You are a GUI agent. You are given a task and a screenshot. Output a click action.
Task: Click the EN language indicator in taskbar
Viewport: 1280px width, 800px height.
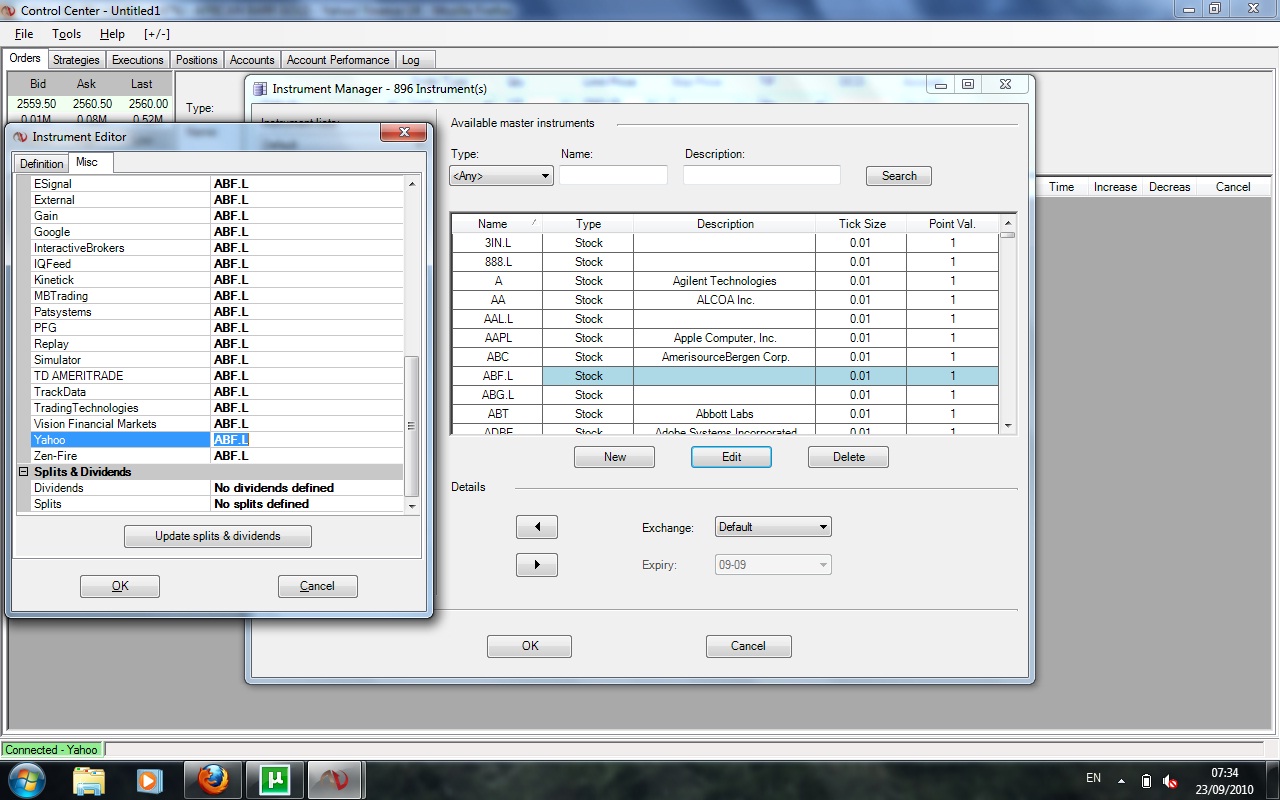coord(1093,779)
